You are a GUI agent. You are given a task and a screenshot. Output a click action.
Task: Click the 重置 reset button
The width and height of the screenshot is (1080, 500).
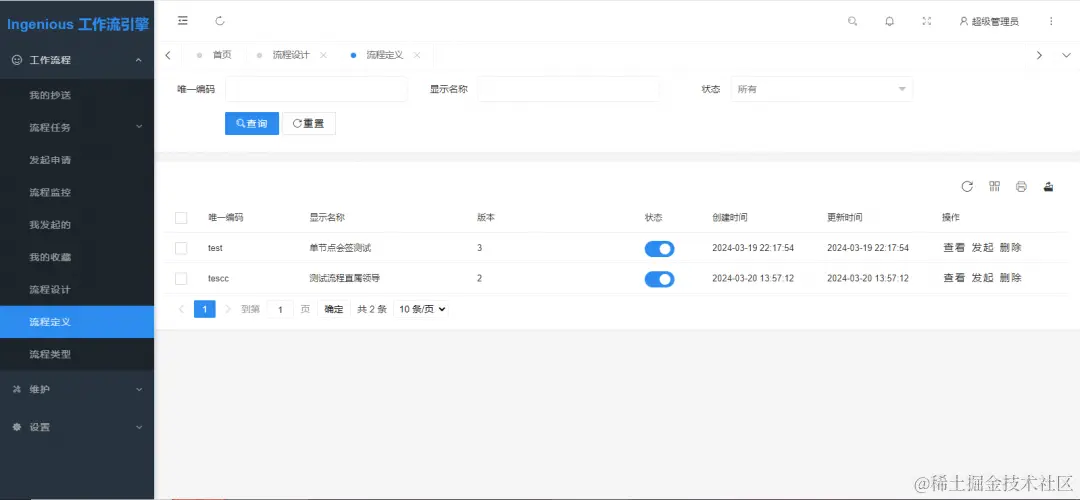pos(309,123)
